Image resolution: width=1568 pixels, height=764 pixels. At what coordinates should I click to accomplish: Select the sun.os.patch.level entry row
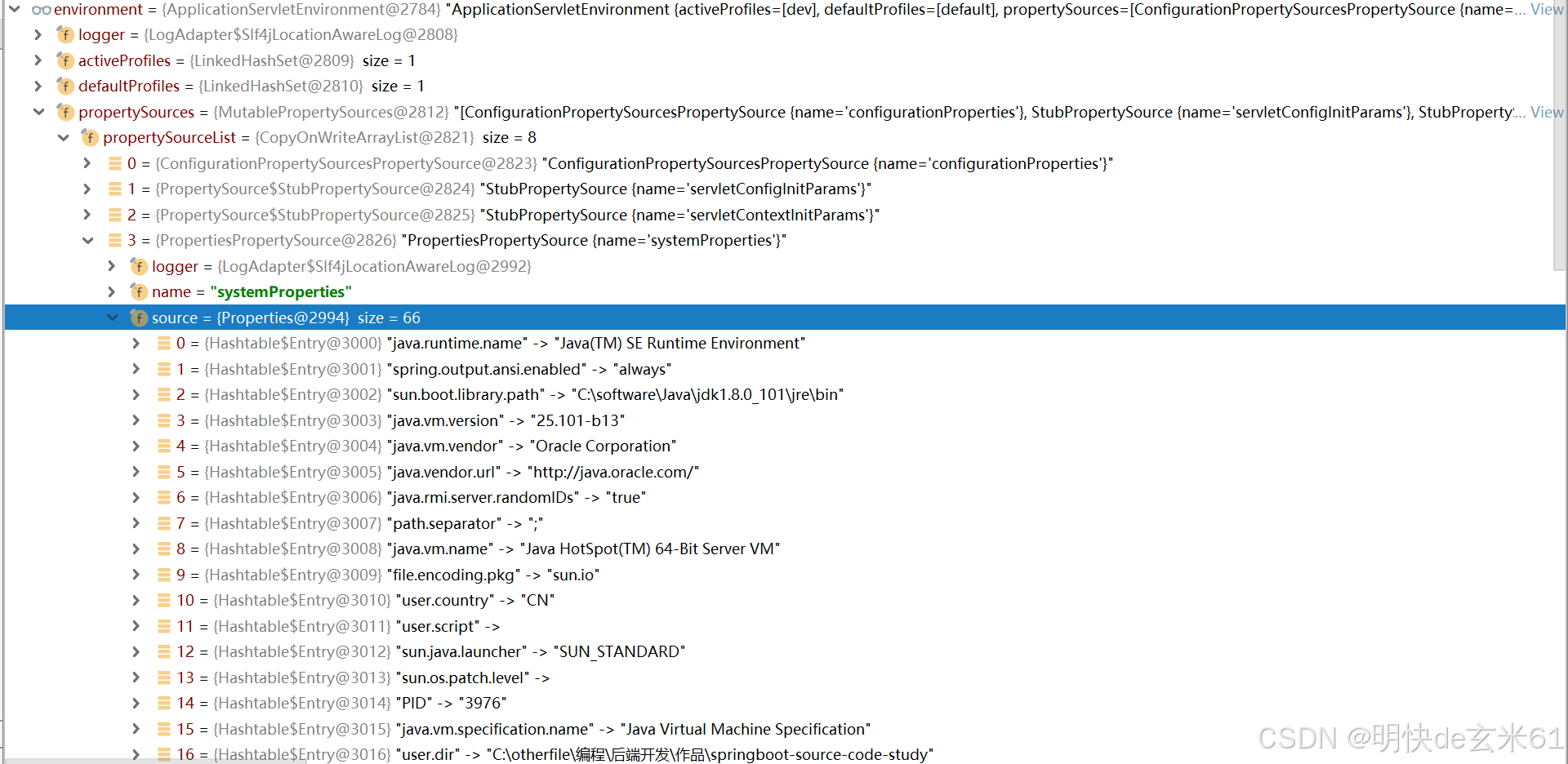[x=785, y=677]
